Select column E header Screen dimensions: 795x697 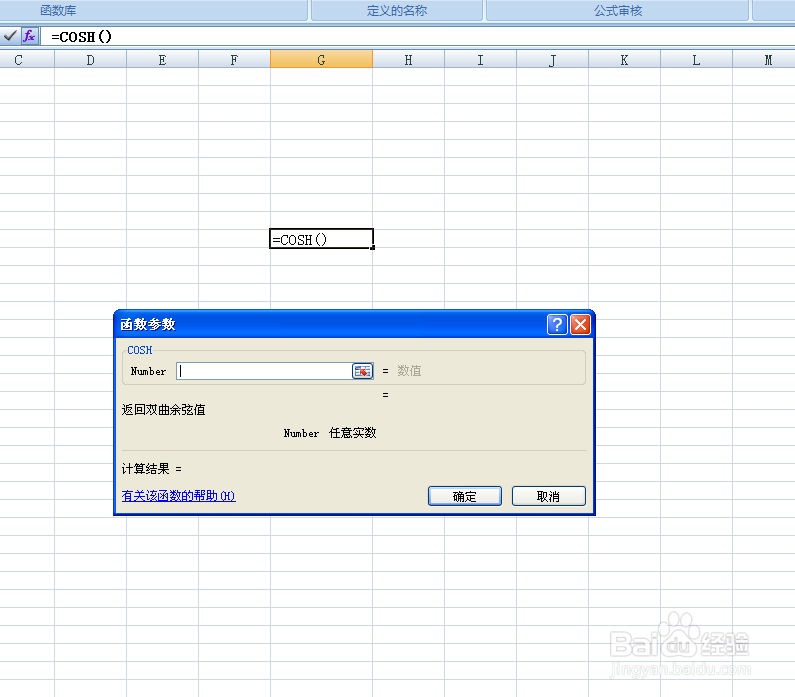pyautogui.click(x=162, y=59)
